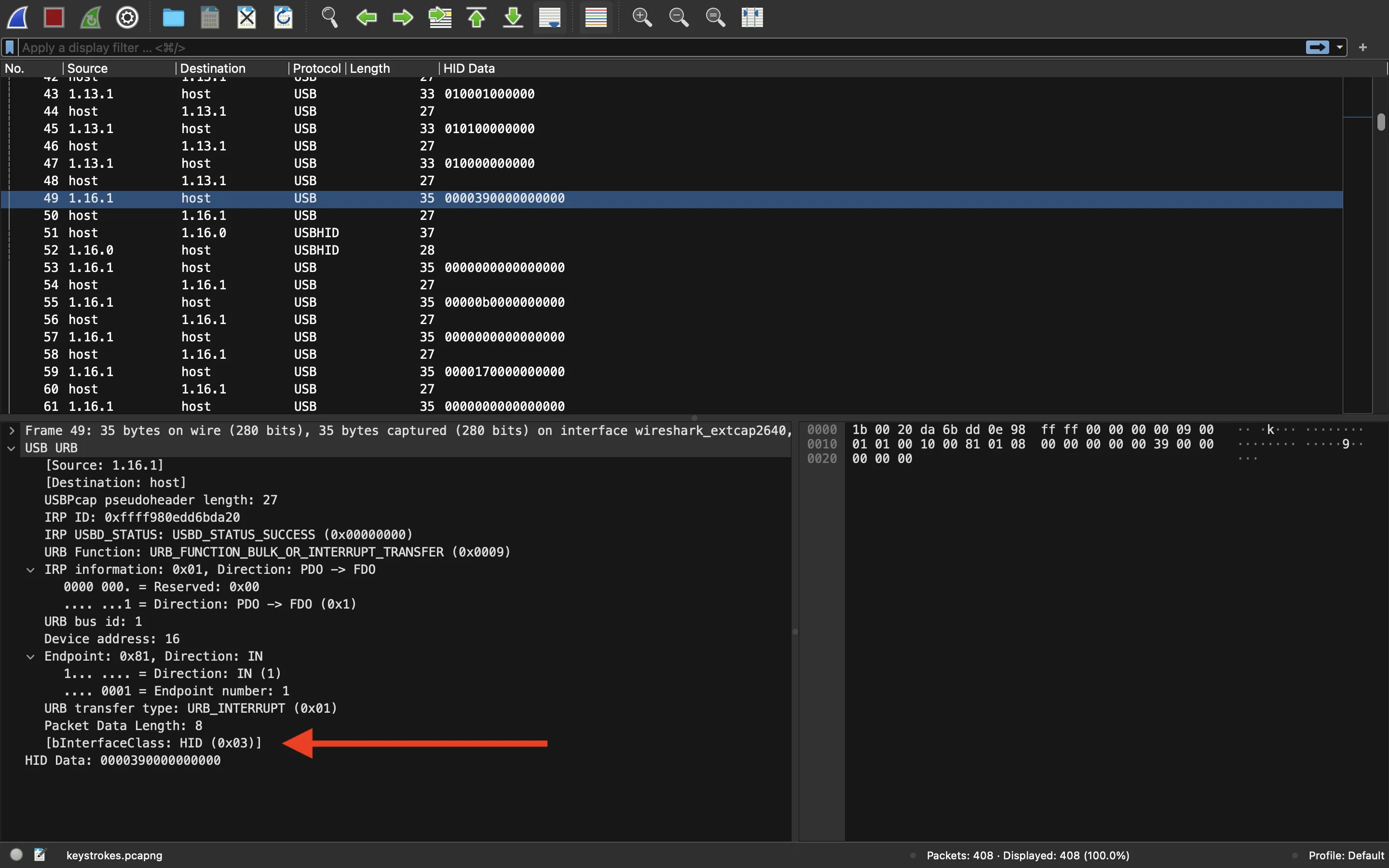Open capture file properties icon in status bar
The height and width of the screenshot is (868, 1389).
(x=40, y=855)
